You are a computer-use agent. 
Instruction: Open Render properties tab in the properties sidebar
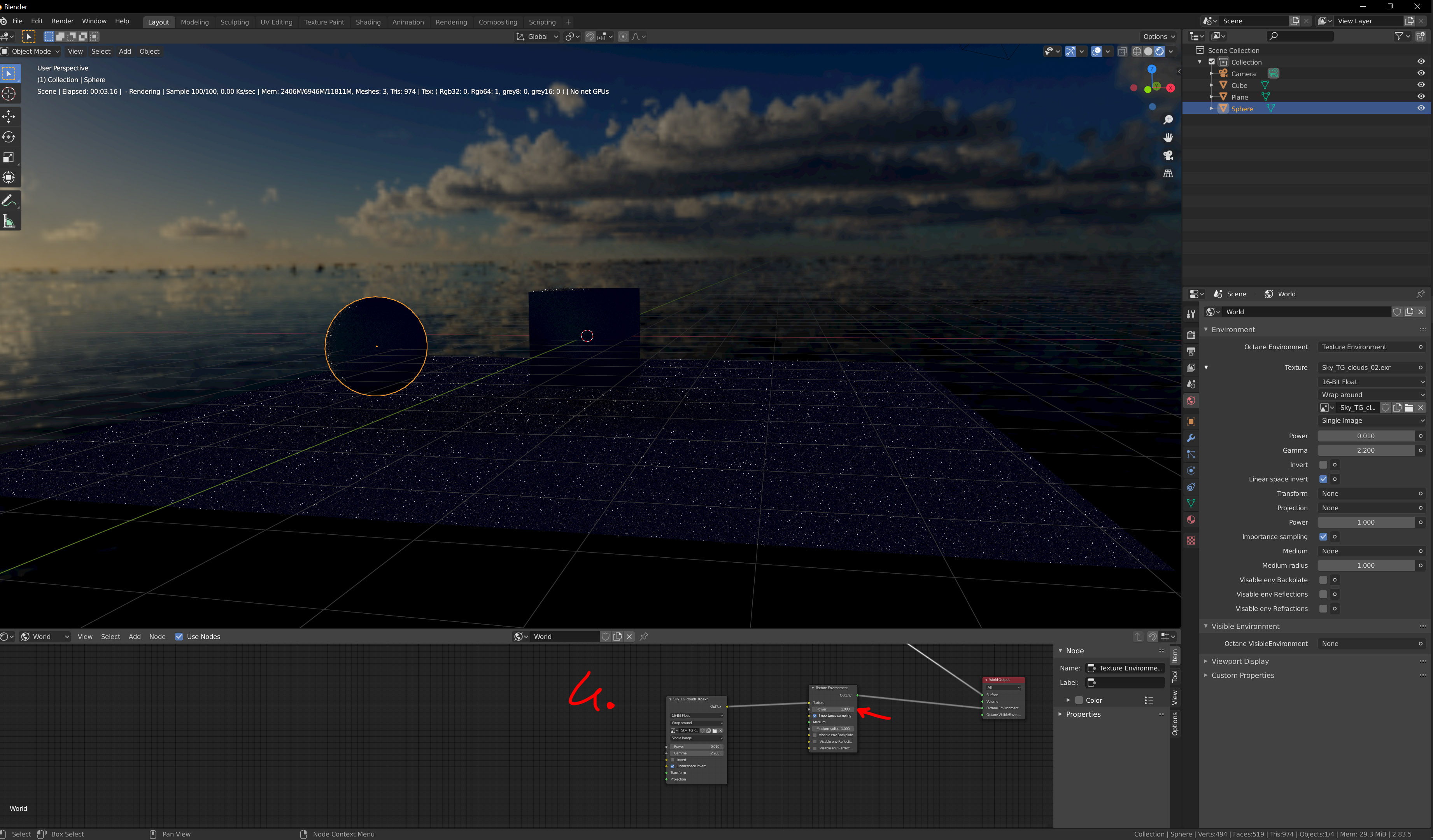pos(1191,335)
